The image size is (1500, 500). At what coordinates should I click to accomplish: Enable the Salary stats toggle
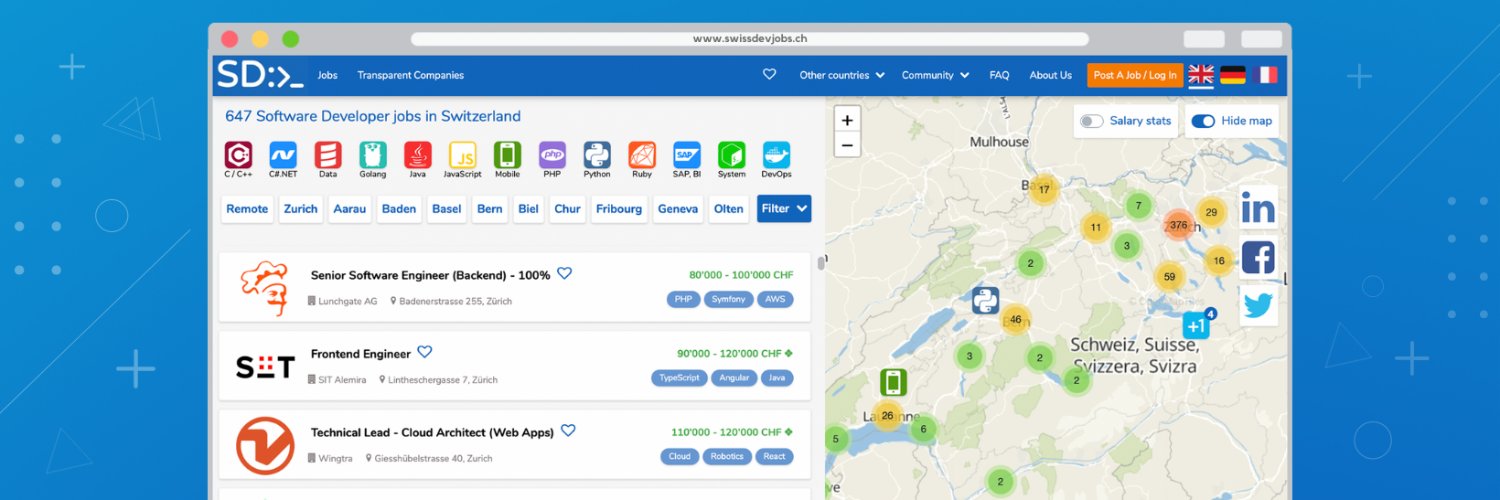(x=1092, y=121)
